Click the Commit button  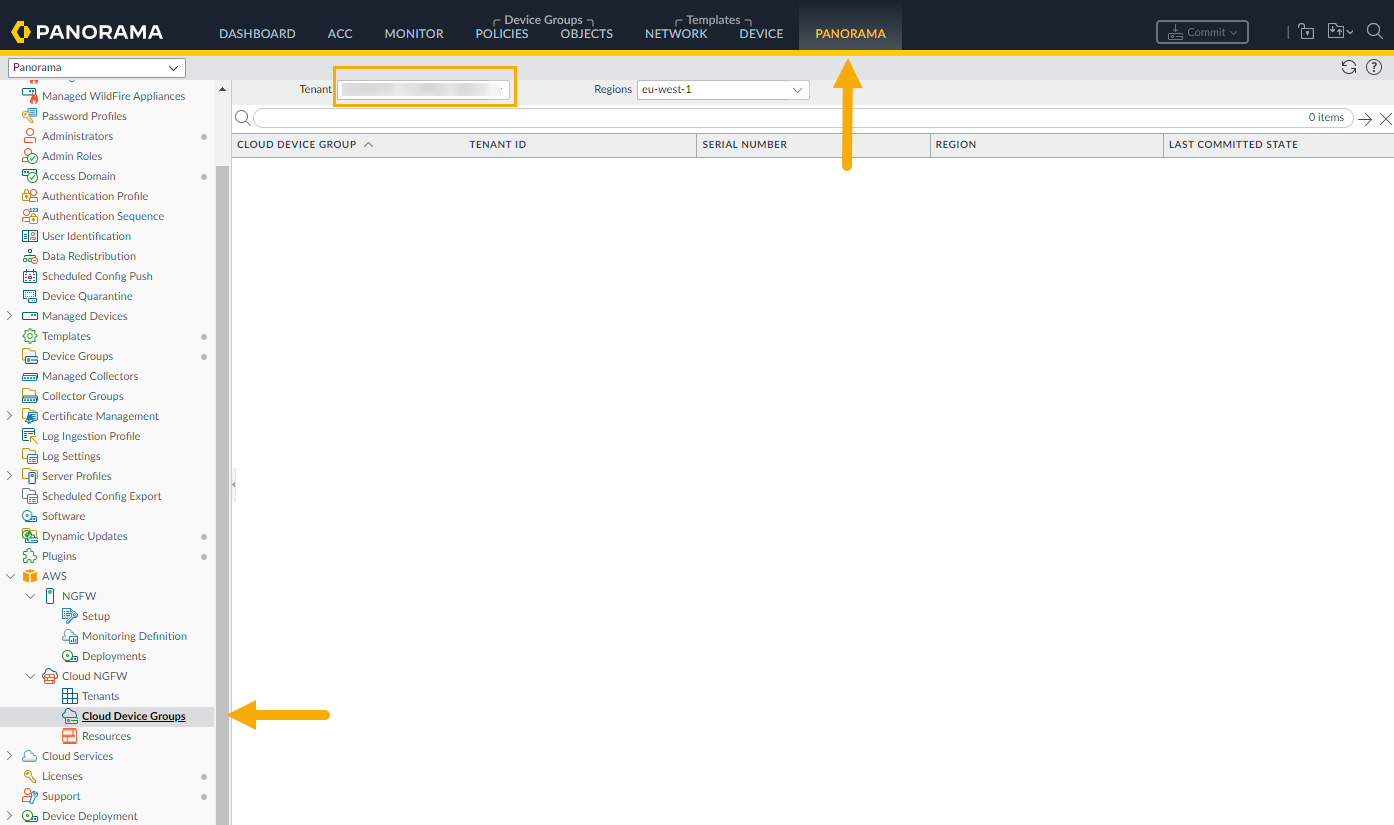[x=1202, y=32]
